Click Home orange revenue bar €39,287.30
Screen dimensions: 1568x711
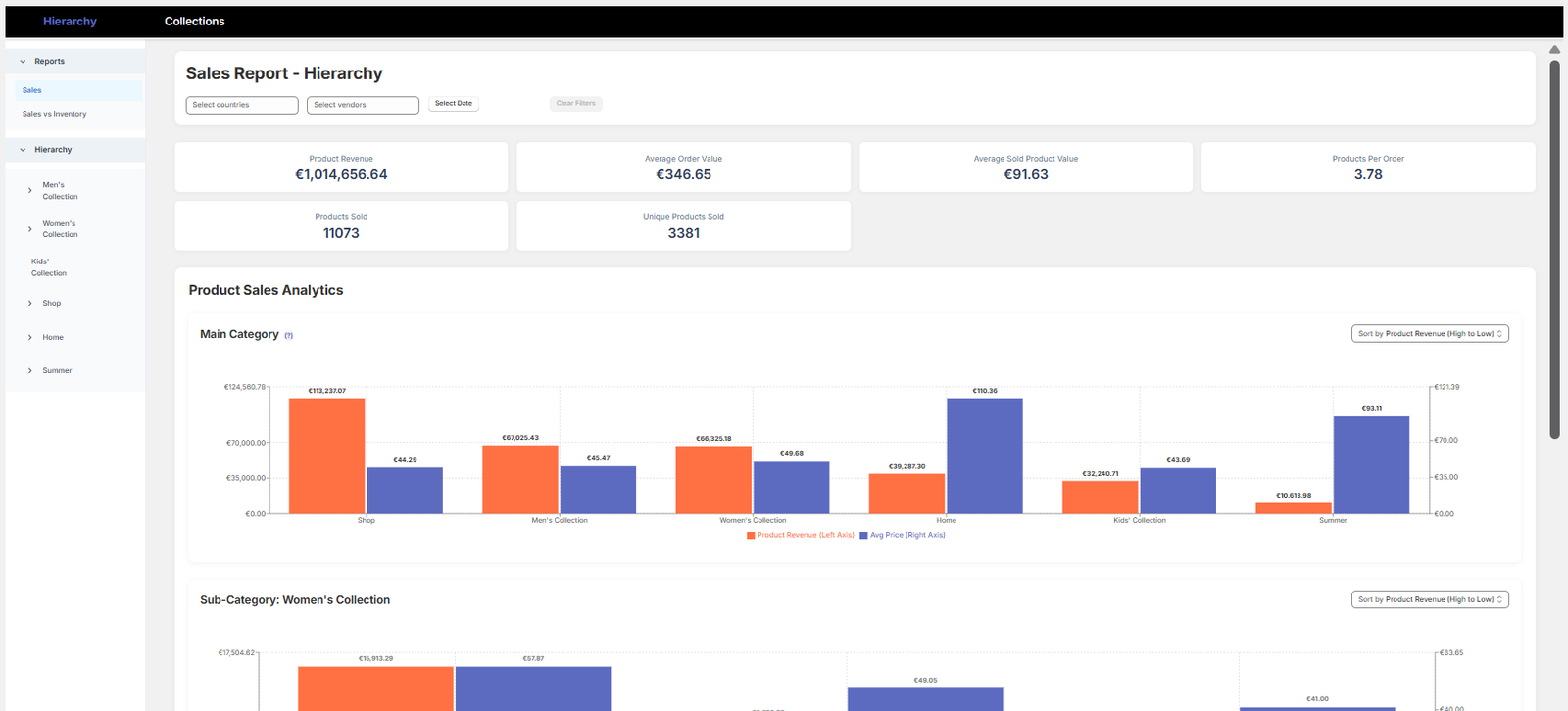(906, 494)
